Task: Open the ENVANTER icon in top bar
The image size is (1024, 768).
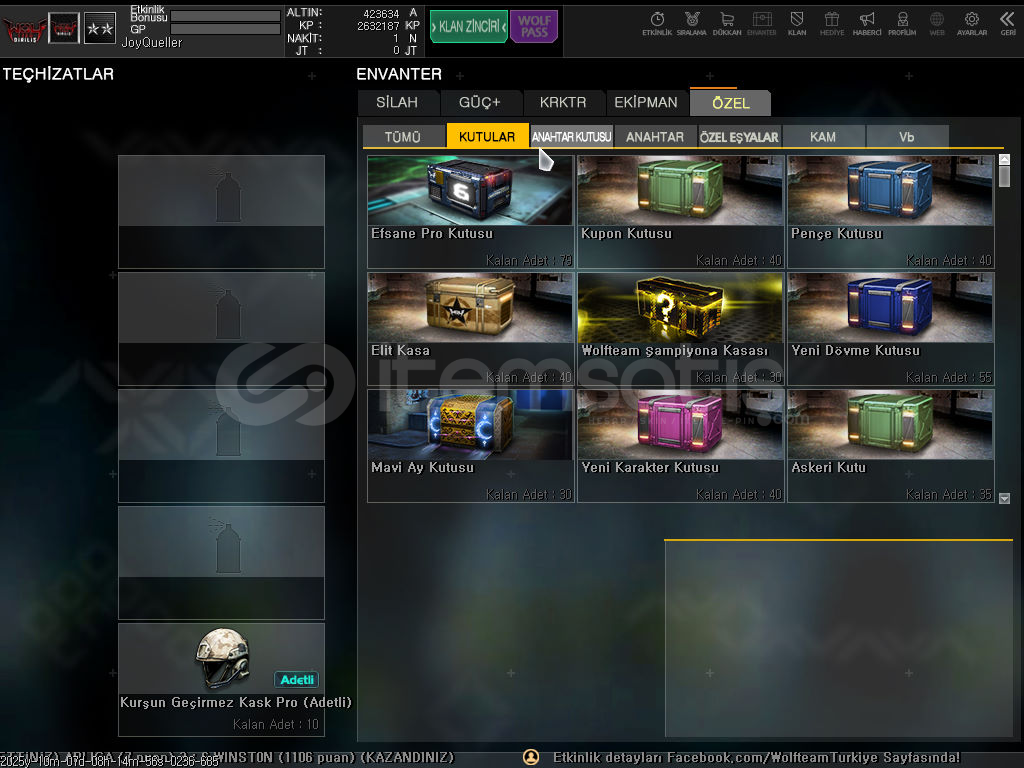Action: click(761, 24)
